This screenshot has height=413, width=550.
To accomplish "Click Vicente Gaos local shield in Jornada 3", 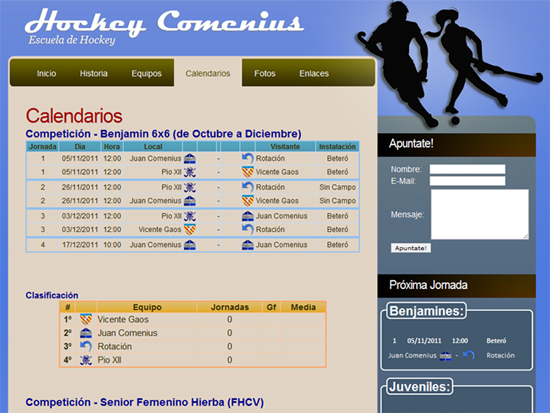I will pyautogui.click(x=190, y=229).
